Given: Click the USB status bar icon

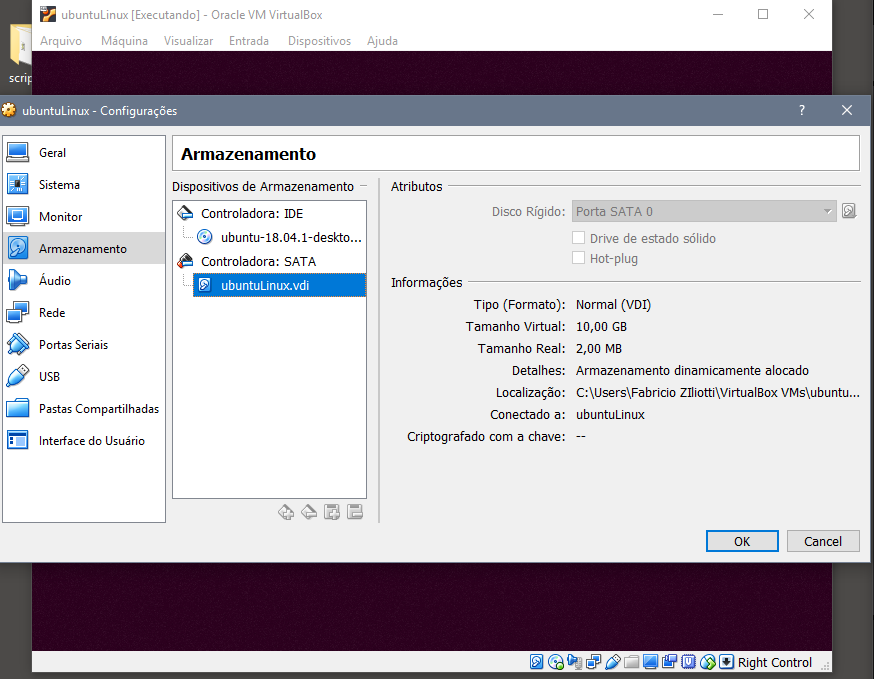Looking at the screenshot, I should tap(613, 662).
